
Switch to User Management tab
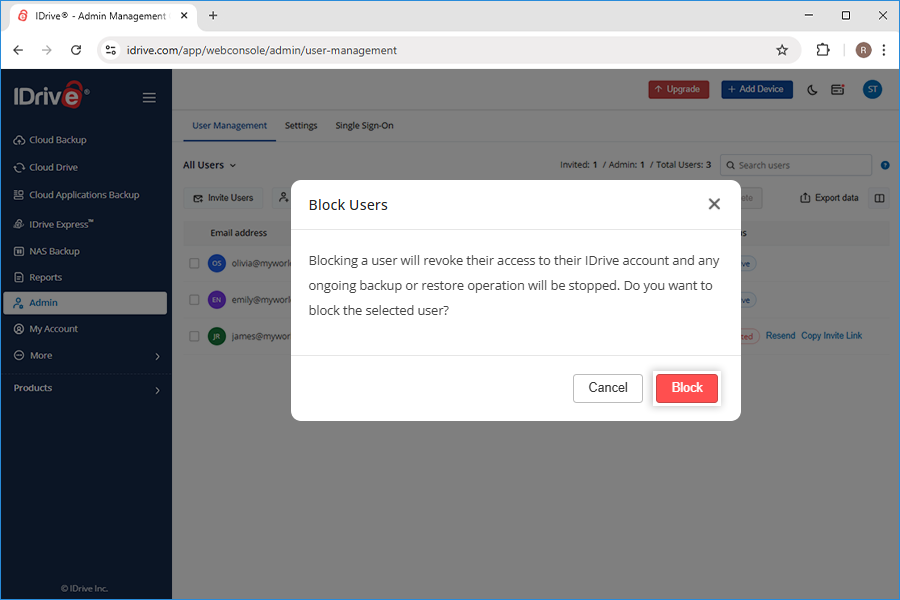(x=230, y=126)
